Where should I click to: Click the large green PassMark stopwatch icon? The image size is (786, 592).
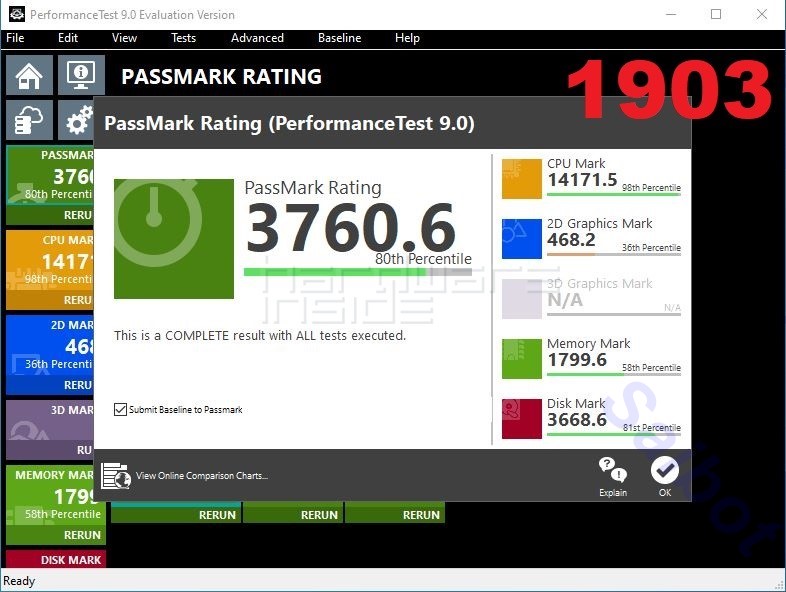click(x=173, y=238)
